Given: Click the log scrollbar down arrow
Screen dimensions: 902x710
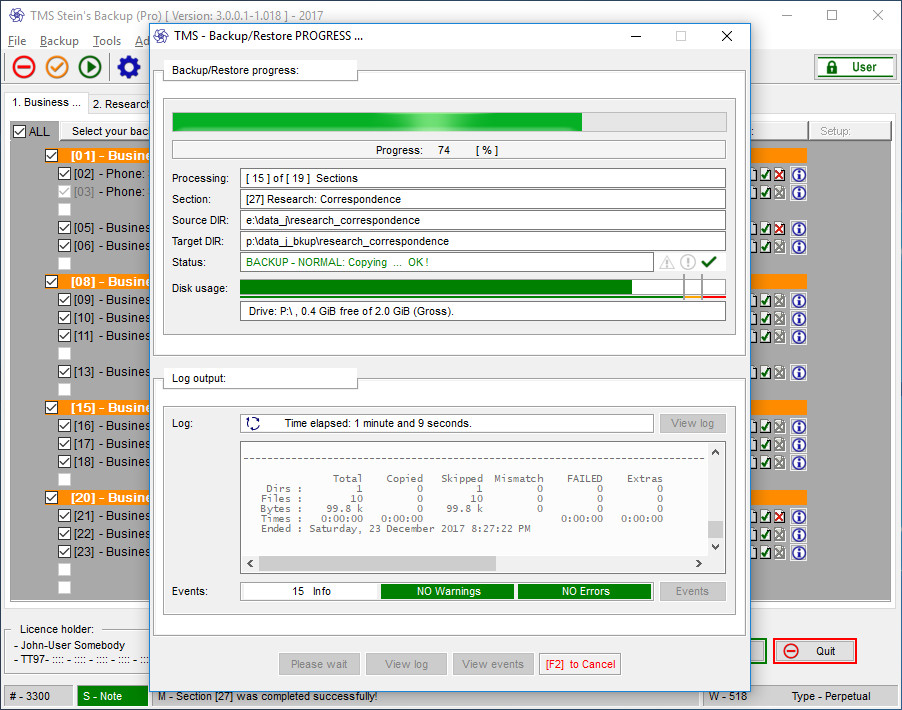Looking at the screenshot, I should pyautogui.click(x=715, y=547).
